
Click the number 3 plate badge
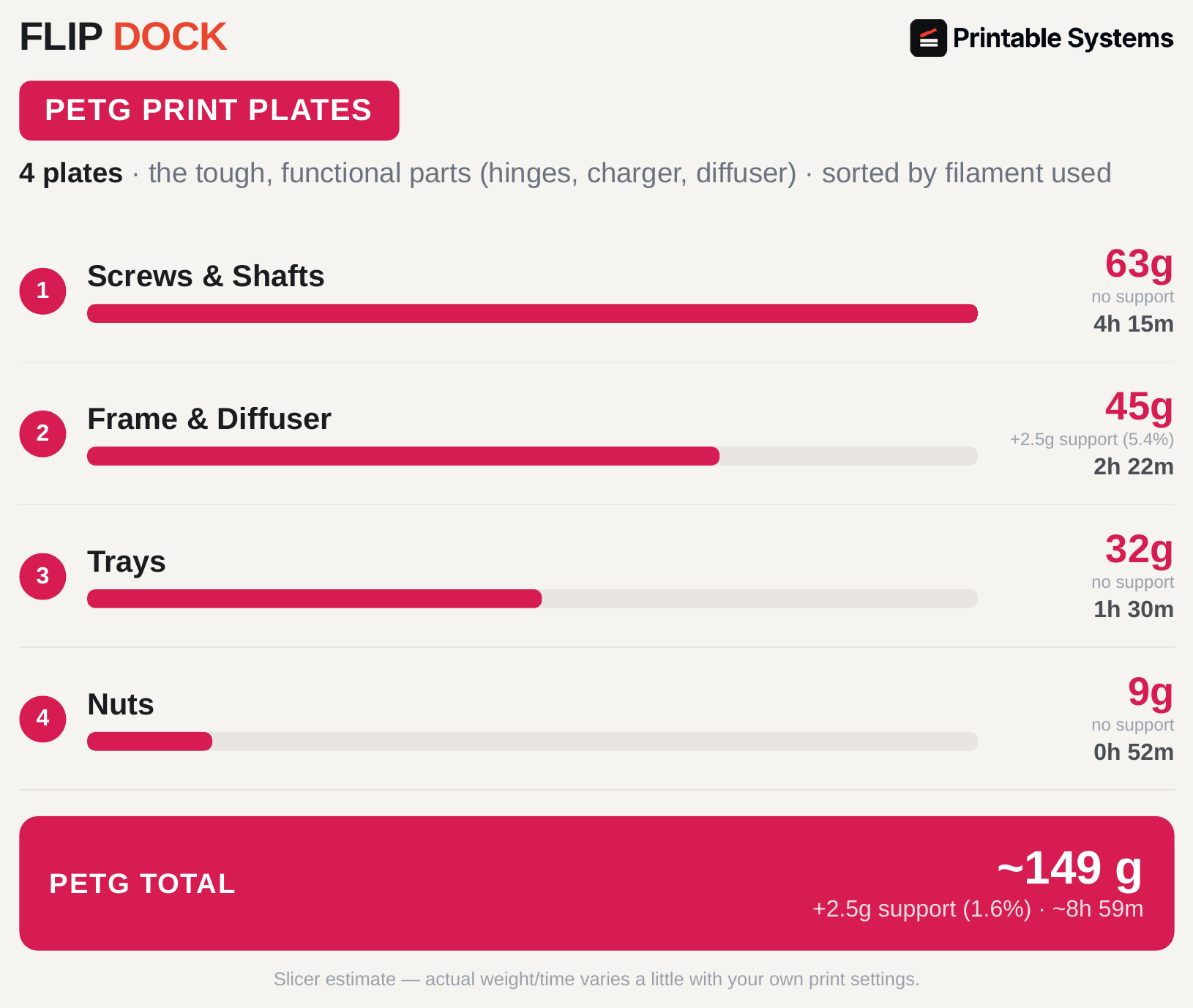point(42,576)
